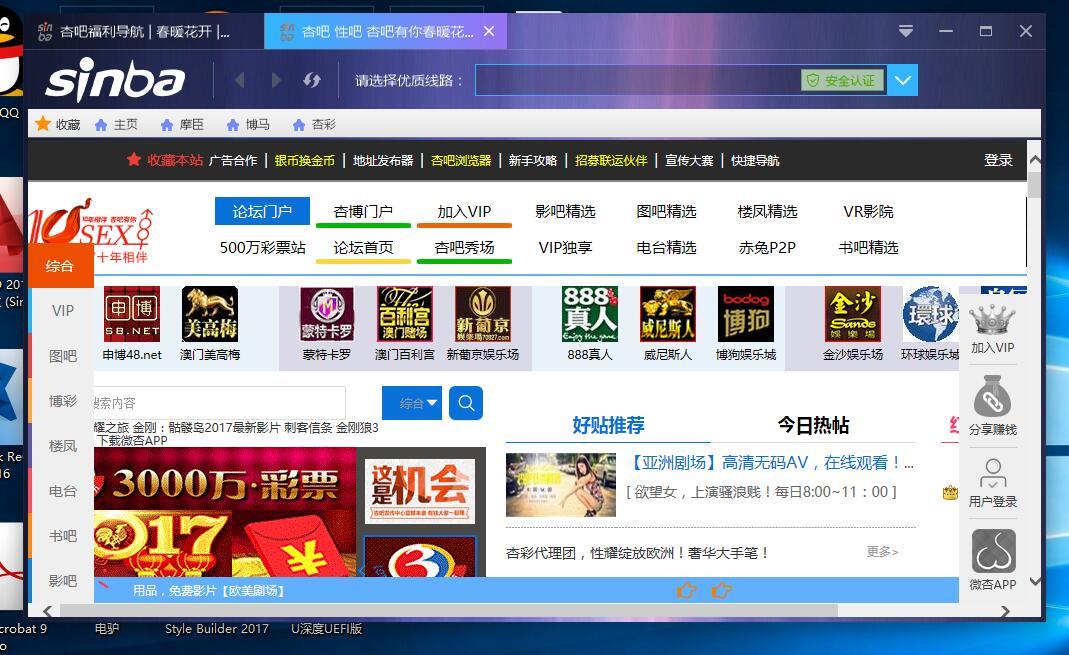1069x655 pixels.
Task: Click the second thumbs icon at the bottom
Action: [722, 590]
